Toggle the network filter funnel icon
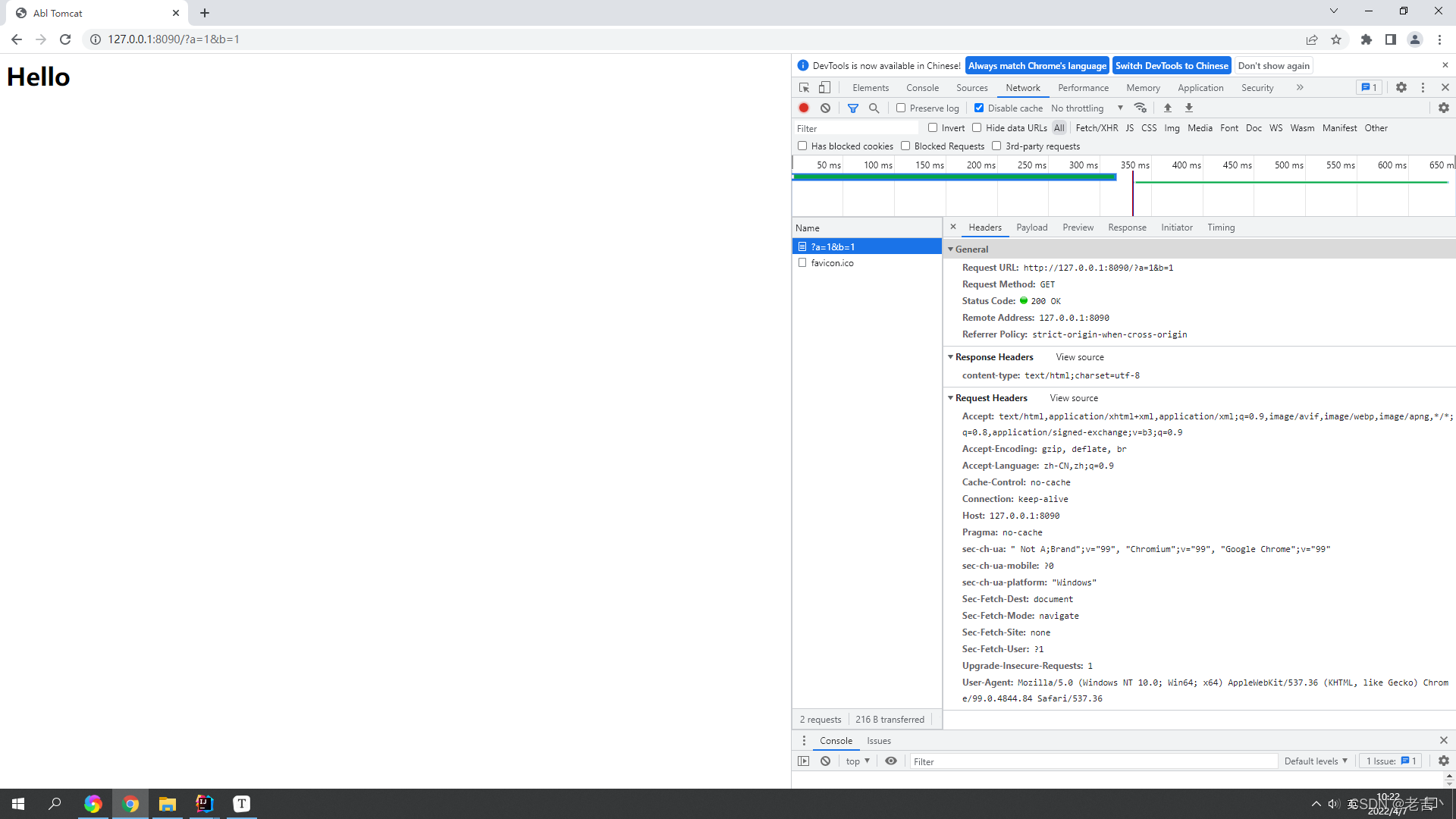Image resolution: width=1456 pixels, height=819 pixels. (852, 108)
